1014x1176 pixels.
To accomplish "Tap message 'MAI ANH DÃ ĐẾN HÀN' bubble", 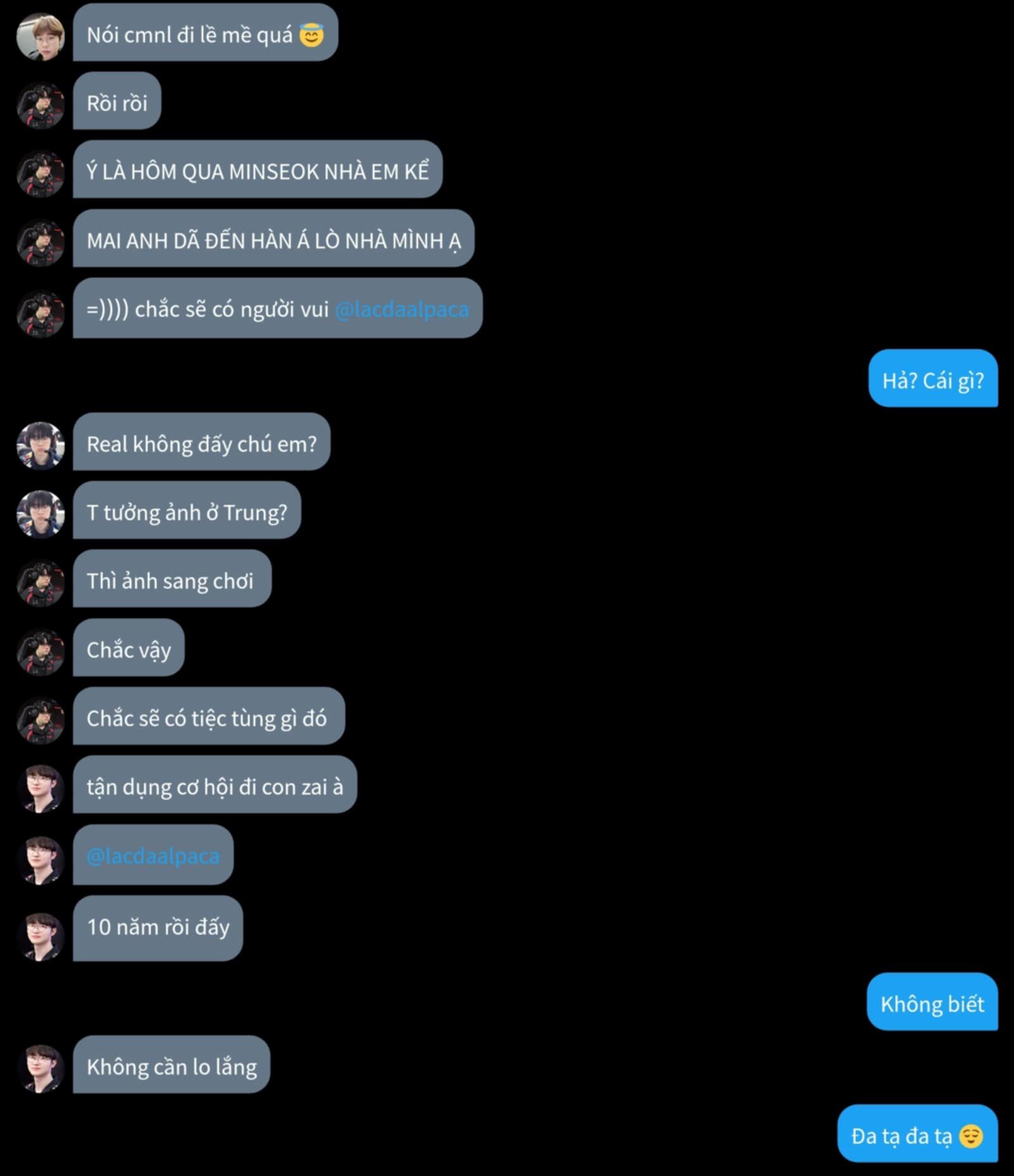I will 273,238.
